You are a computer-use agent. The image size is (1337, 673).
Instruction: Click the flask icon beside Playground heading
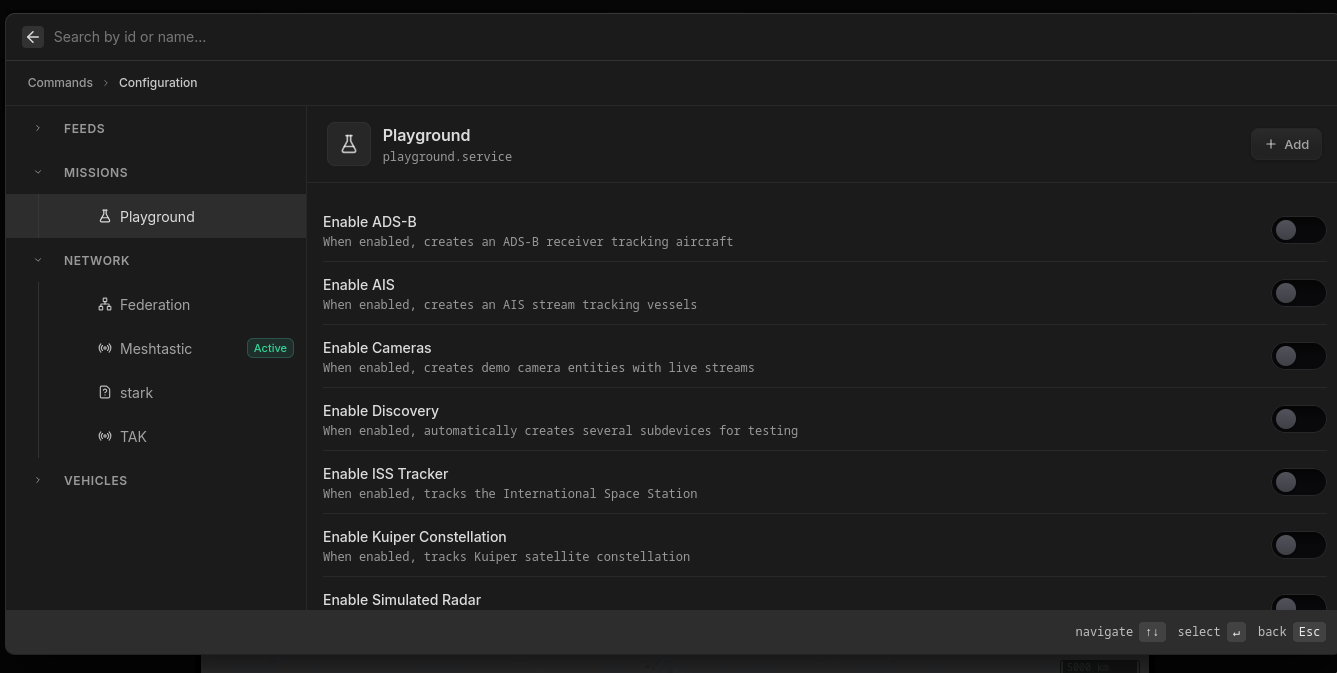point(349,144)
